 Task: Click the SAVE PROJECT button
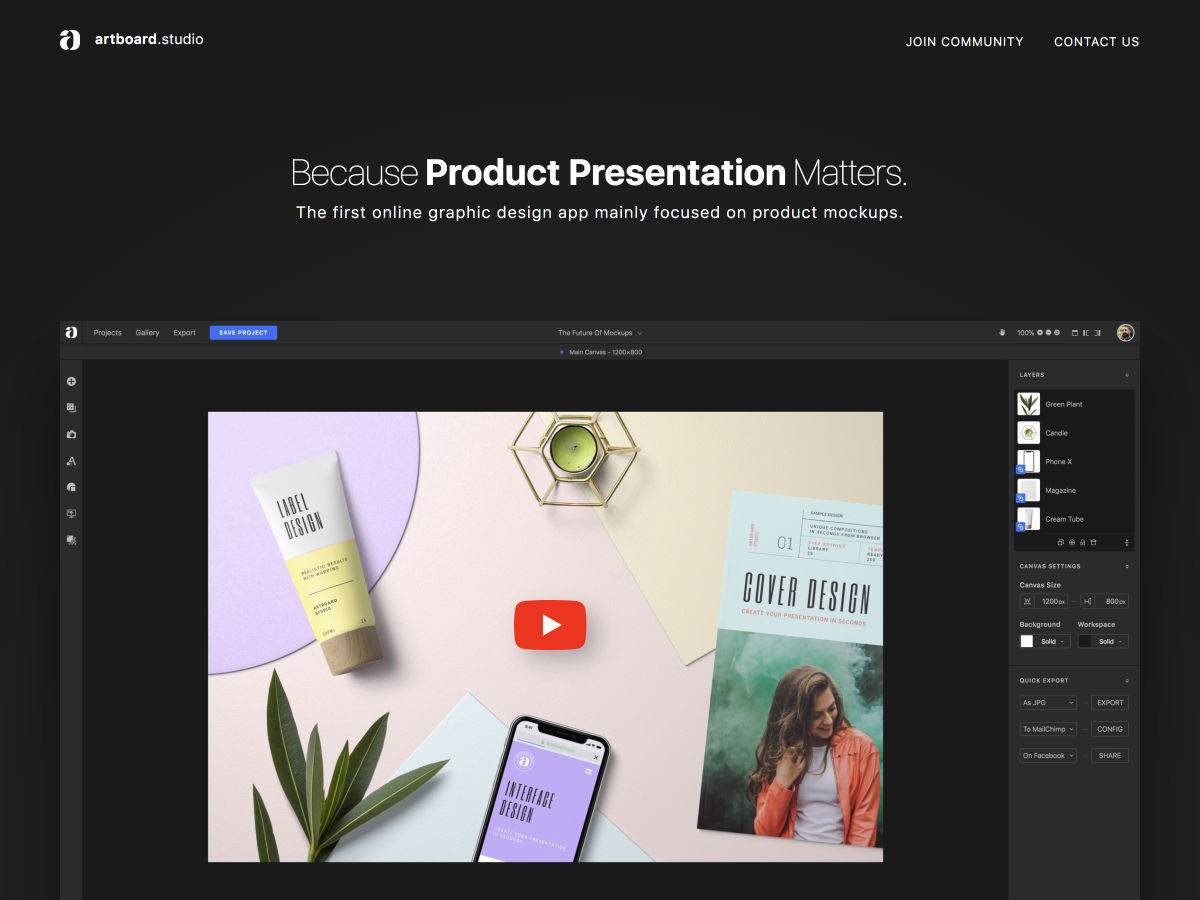tap(243, 333)
